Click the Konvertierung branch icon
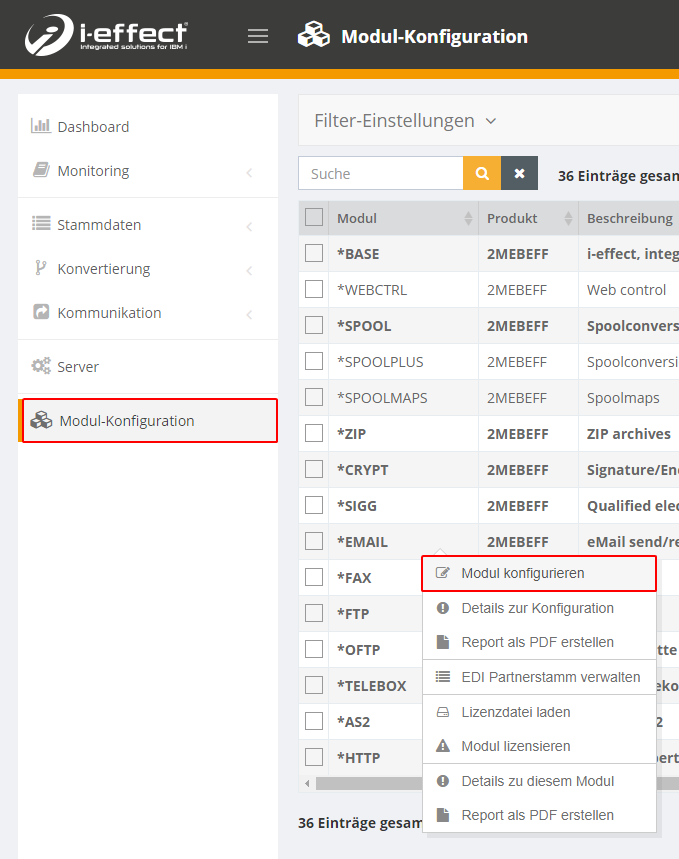Screen dimensions: 679x859 click(41, 268)
